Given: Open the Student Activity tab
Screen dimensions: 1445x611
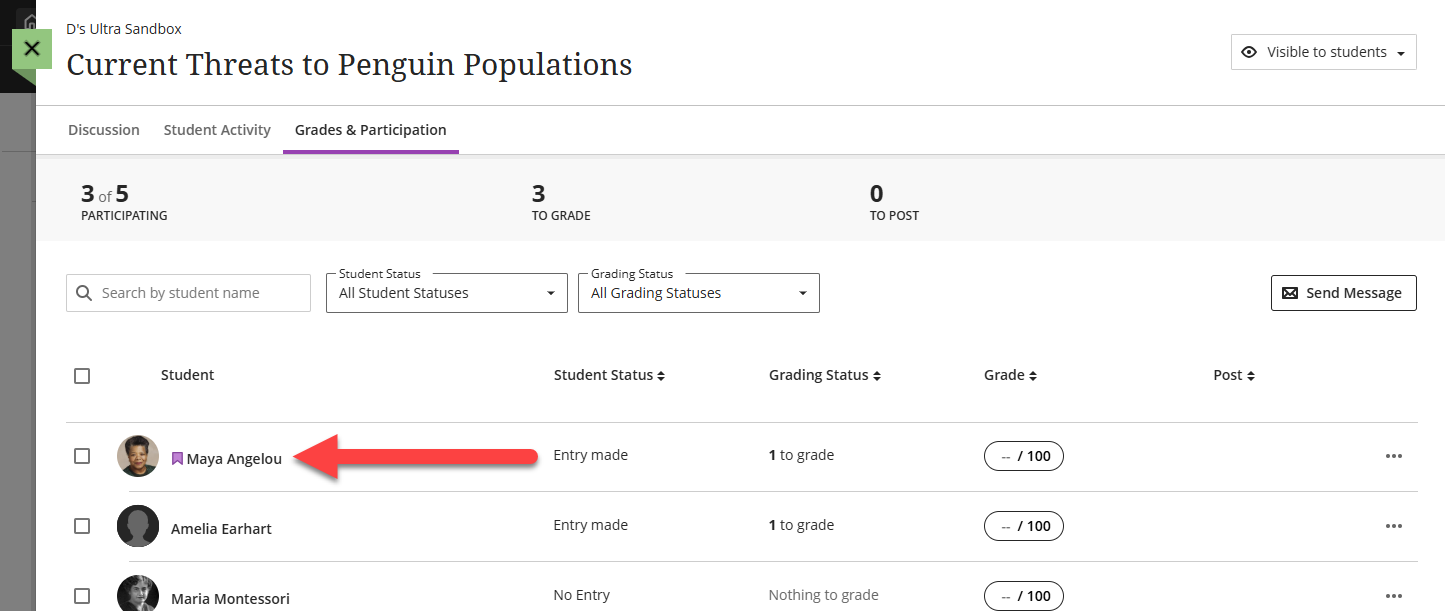Looking at the screenshot, I should pyautogui.click(x=217, y=130).
